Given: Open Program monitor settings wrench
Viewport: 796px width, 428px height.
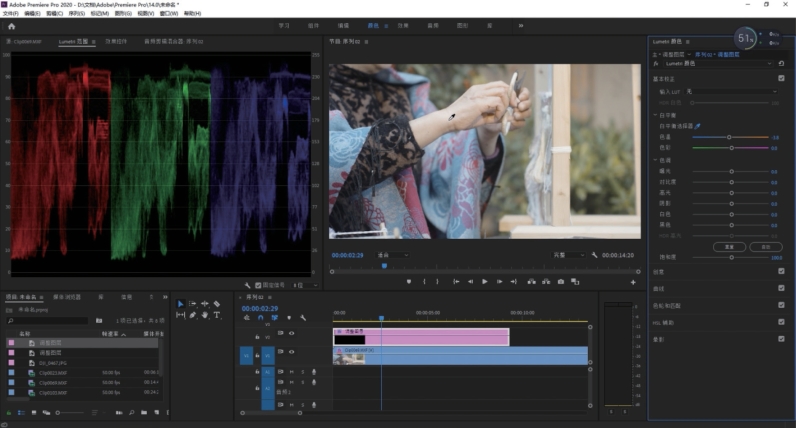Looking at the screenshot, I should [x=594, y=255].
